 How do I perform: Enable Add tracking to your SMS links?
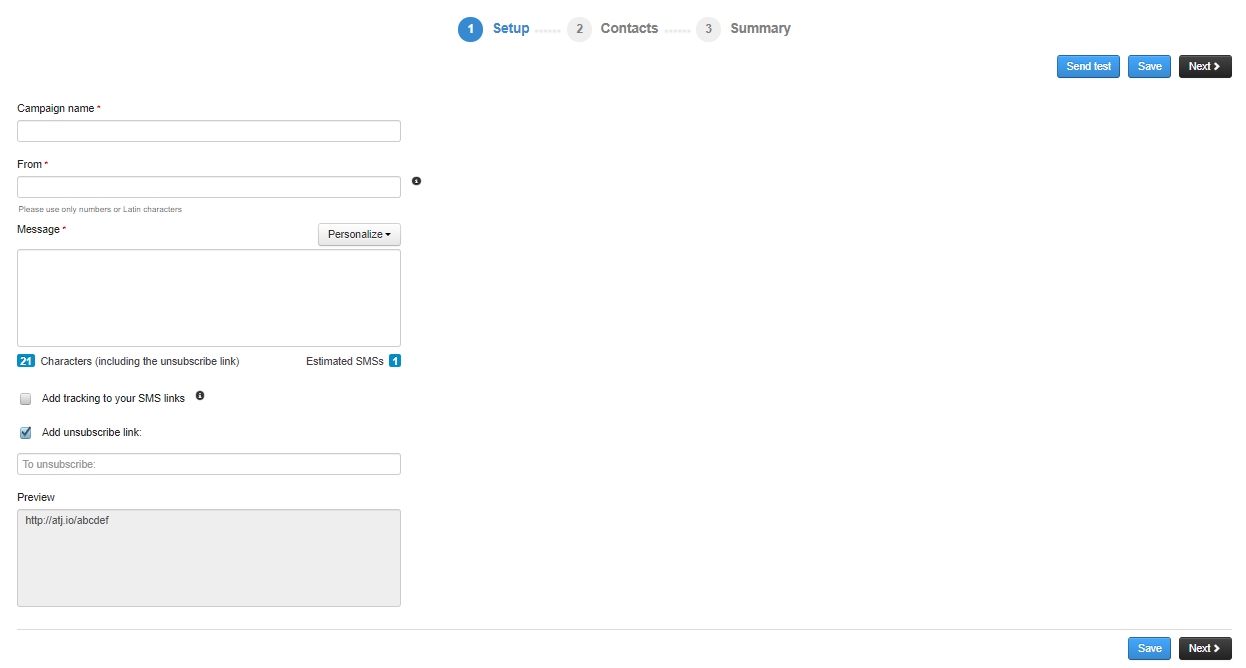tap(26, 399)
